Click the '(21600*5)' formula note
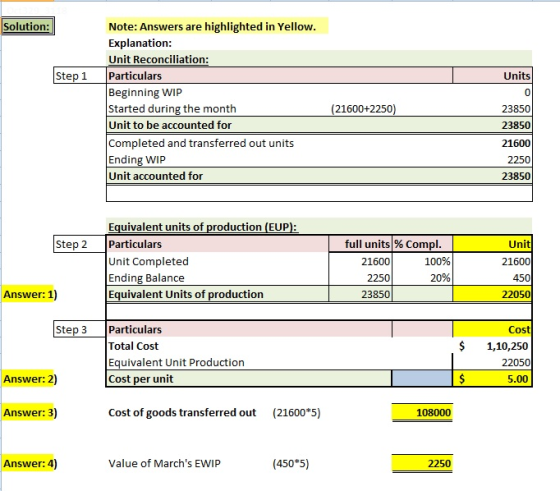The image size is (560, 491). [296, 412]
